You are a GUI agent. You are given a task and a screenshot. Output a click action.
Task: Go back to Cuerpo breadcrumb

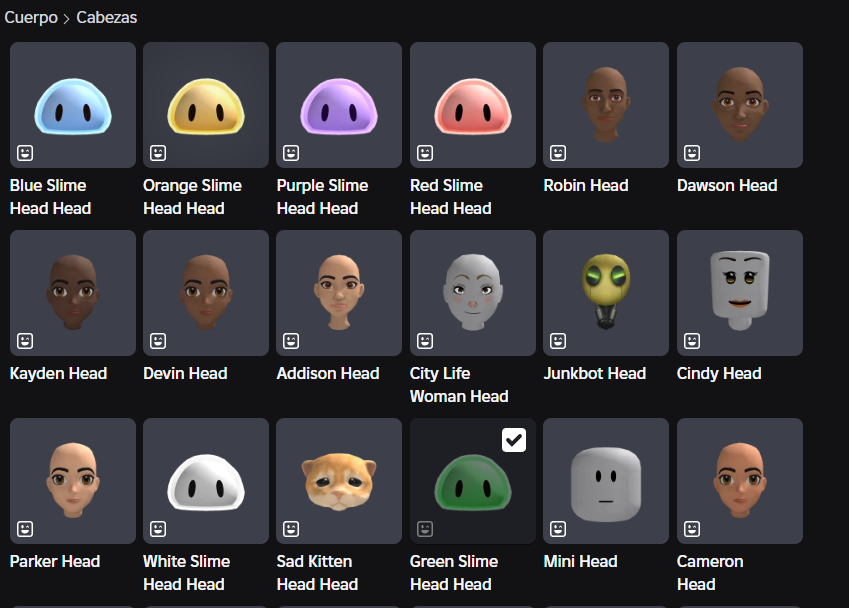31,17
